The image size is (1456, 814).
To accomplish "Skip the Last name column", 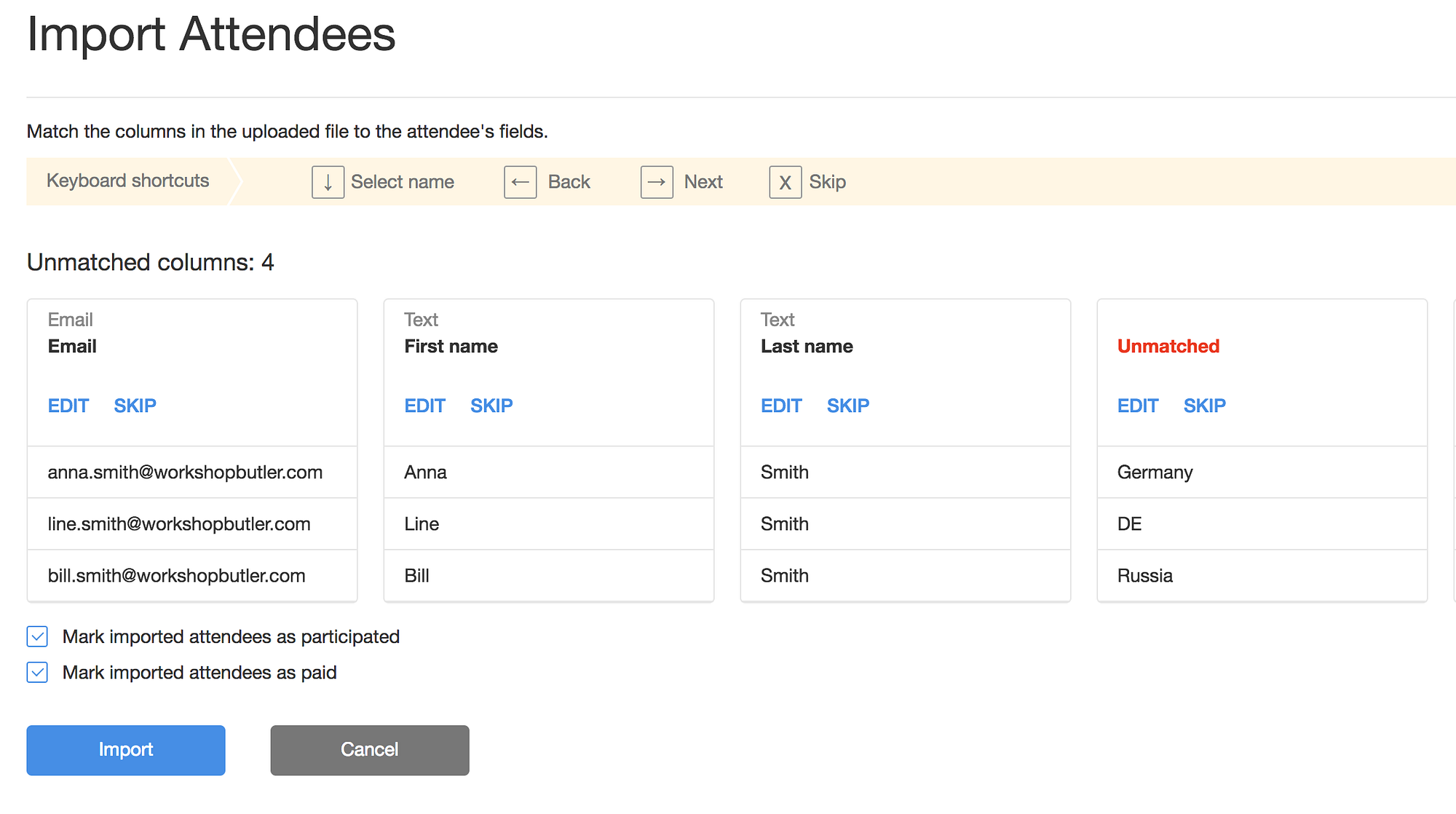I will pos(848,406).
